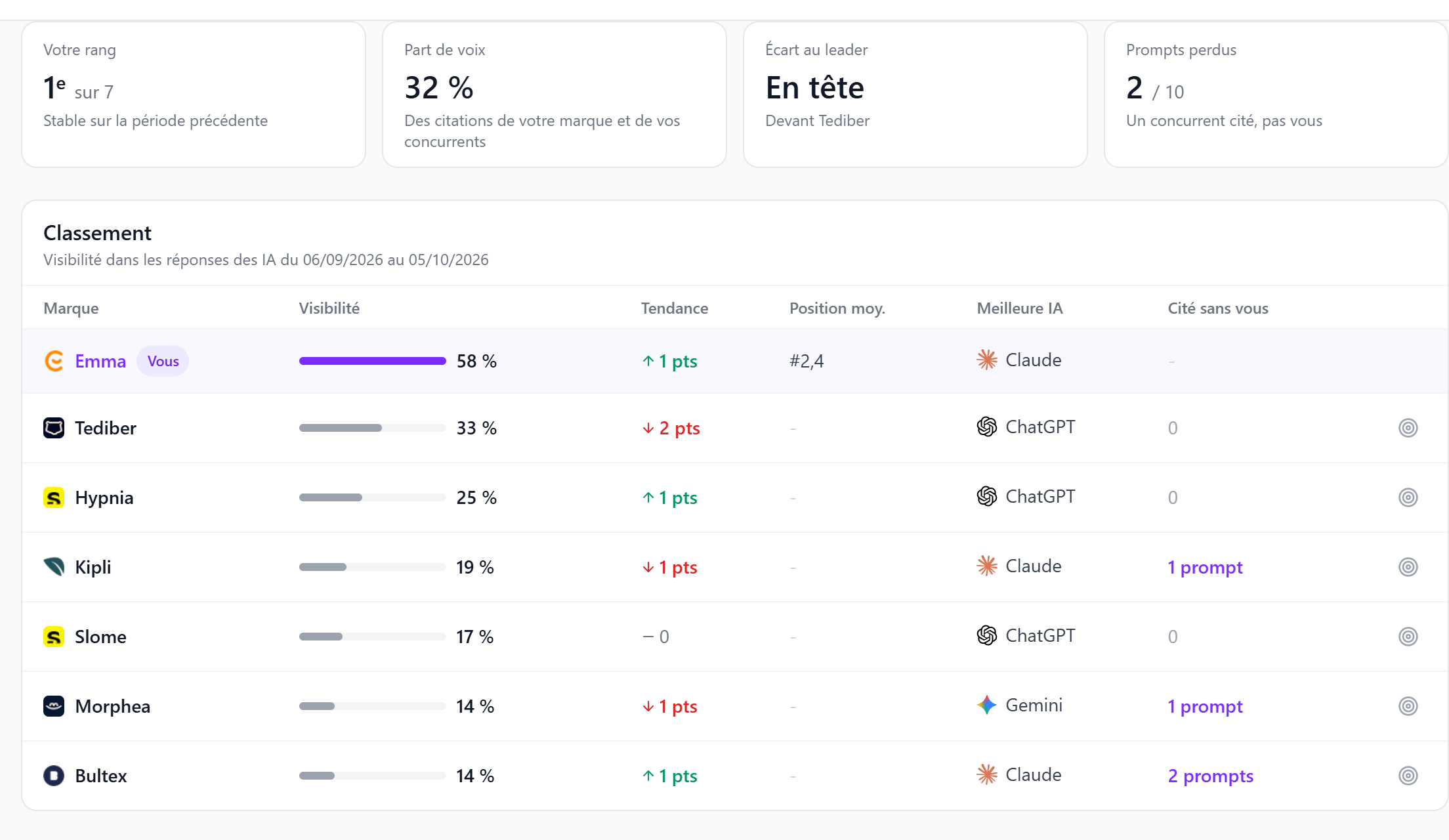Click the Emma brand logo
Viewport: 1449px width, 840px height.
pos(54,361)
